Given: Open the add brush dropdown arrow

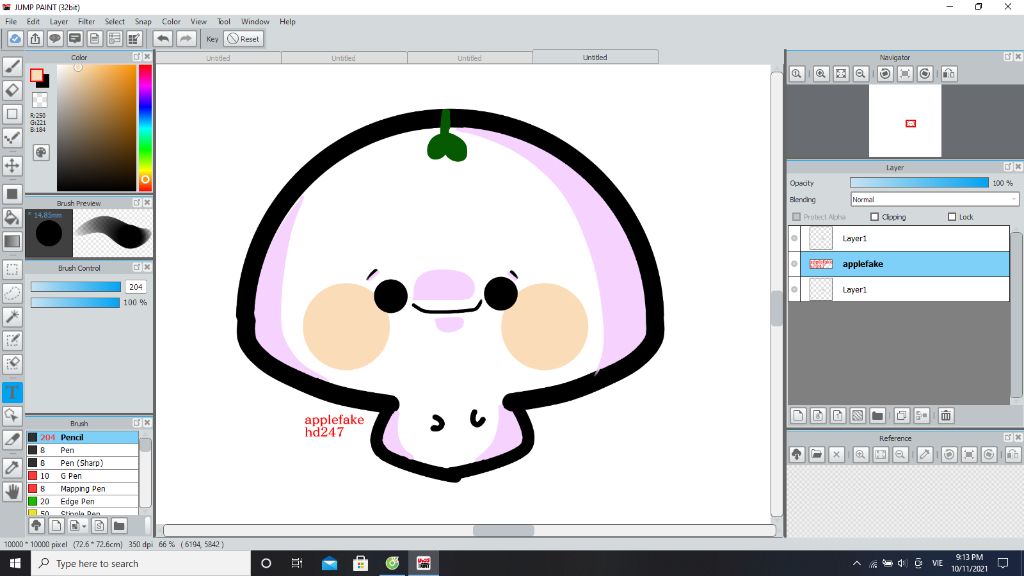Looking at the screenshot, I should point(84,526).
